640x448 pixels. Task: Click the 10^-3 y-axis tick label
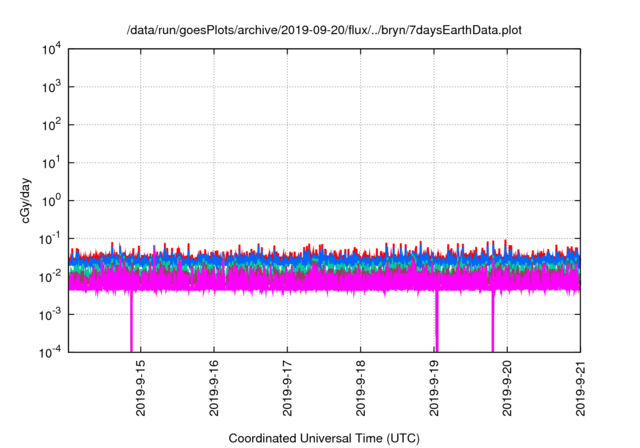click(50, 315)
